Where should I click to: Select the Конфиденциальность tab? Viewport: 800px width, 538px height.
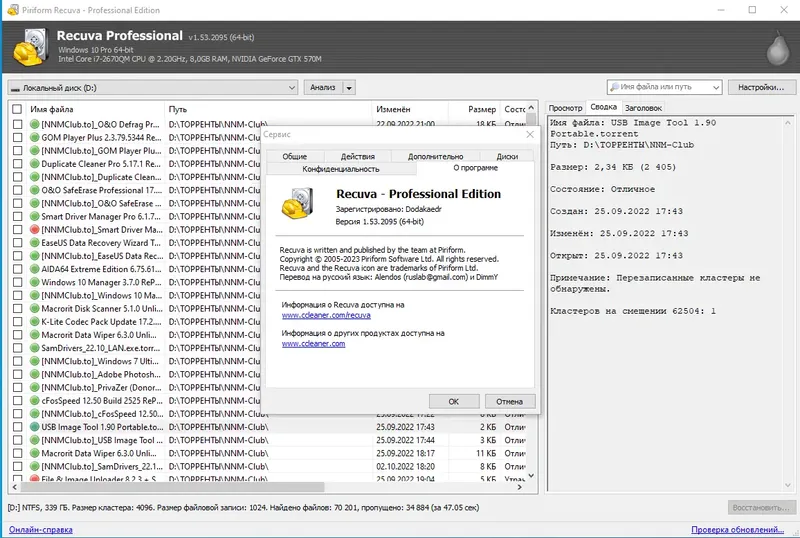(x=341, y=168)
